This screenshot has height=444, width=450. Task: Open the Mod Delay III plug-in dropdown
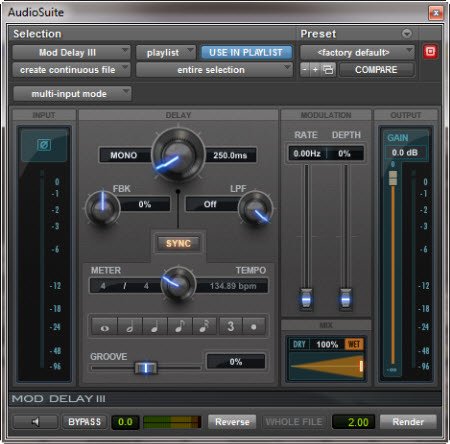(x=71, y=52)
